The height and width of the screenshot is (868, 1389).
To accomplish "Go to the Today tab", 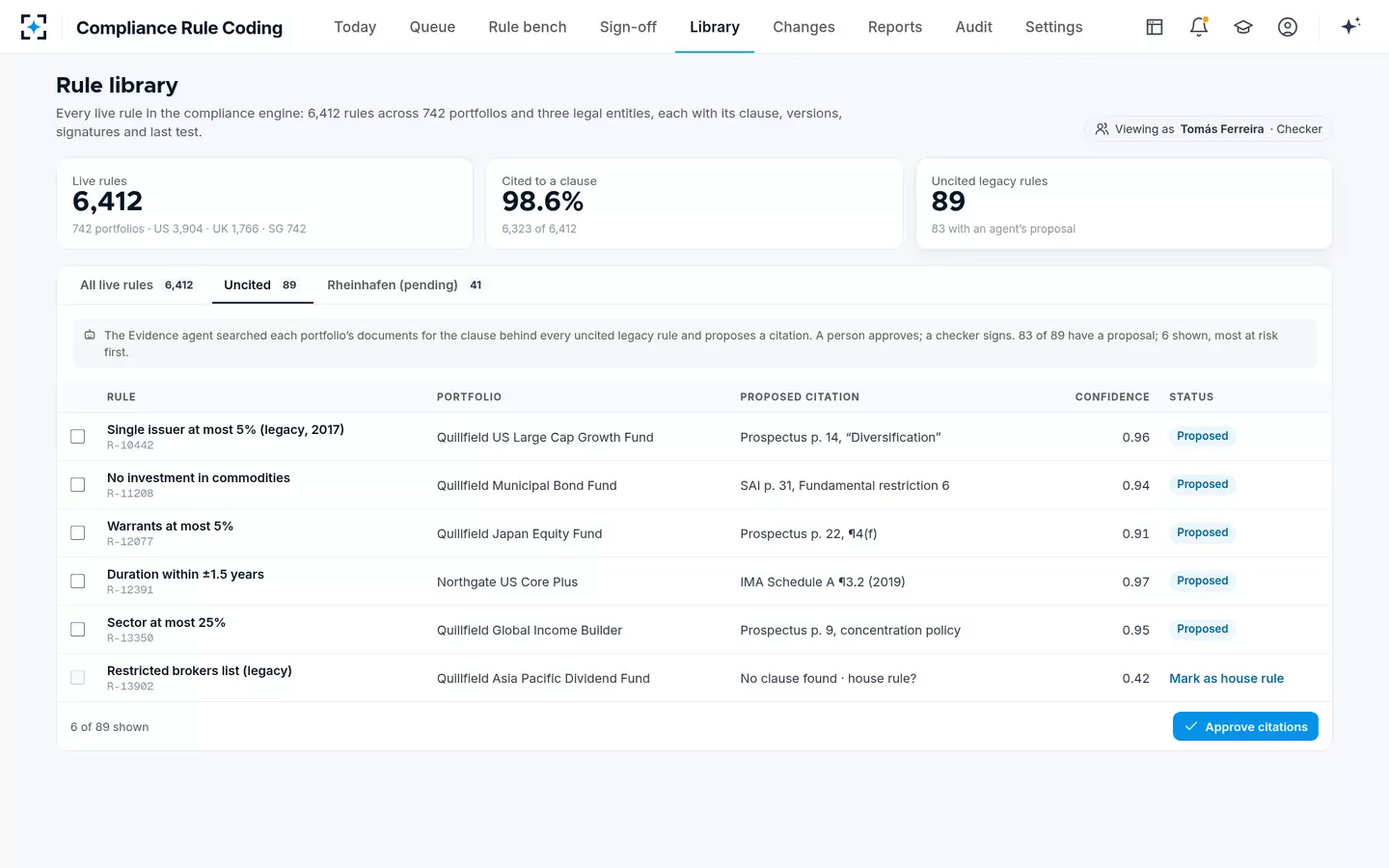I will coord(355,27).
